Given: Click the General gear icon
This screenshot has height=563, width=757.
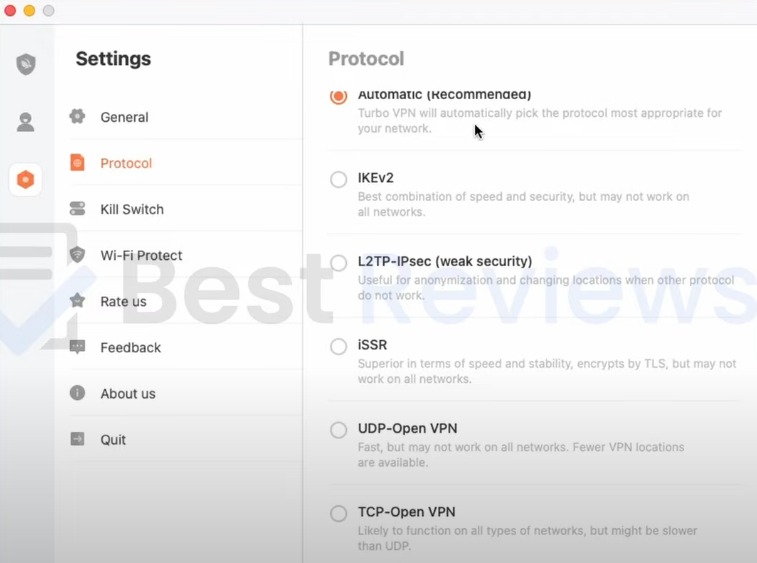Looking at the screenshot, I should point(77,116).
